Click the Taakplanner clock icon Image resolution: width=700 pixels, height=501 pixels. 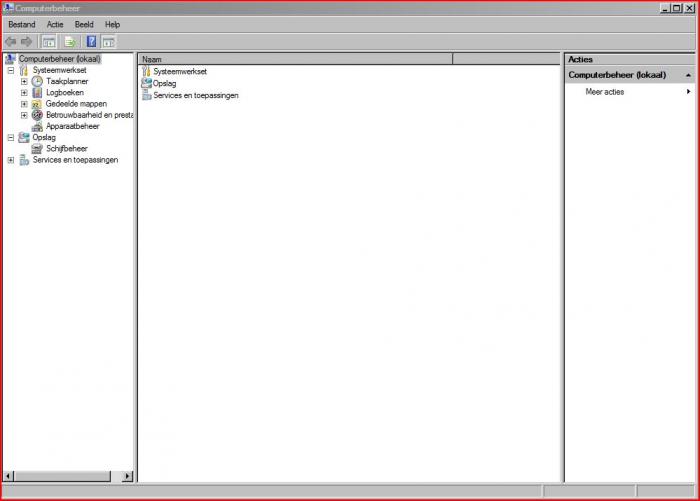[38, 81]
